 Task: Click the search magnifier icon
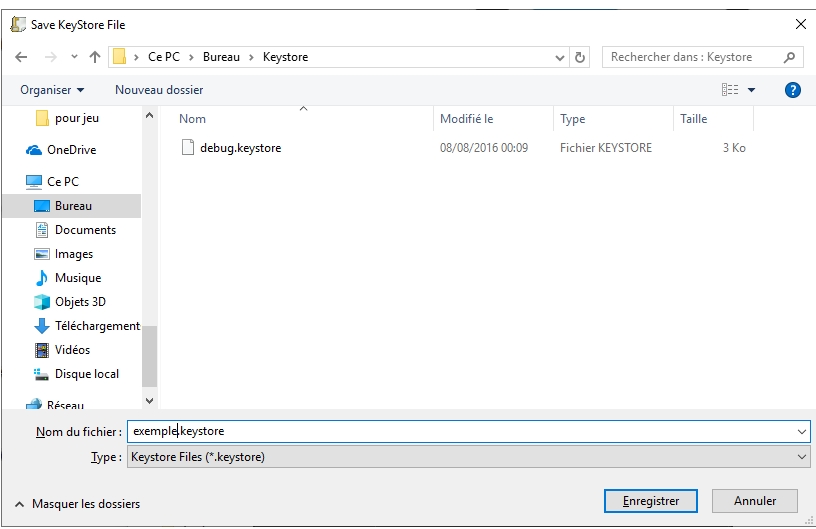[x=789, y=57]
